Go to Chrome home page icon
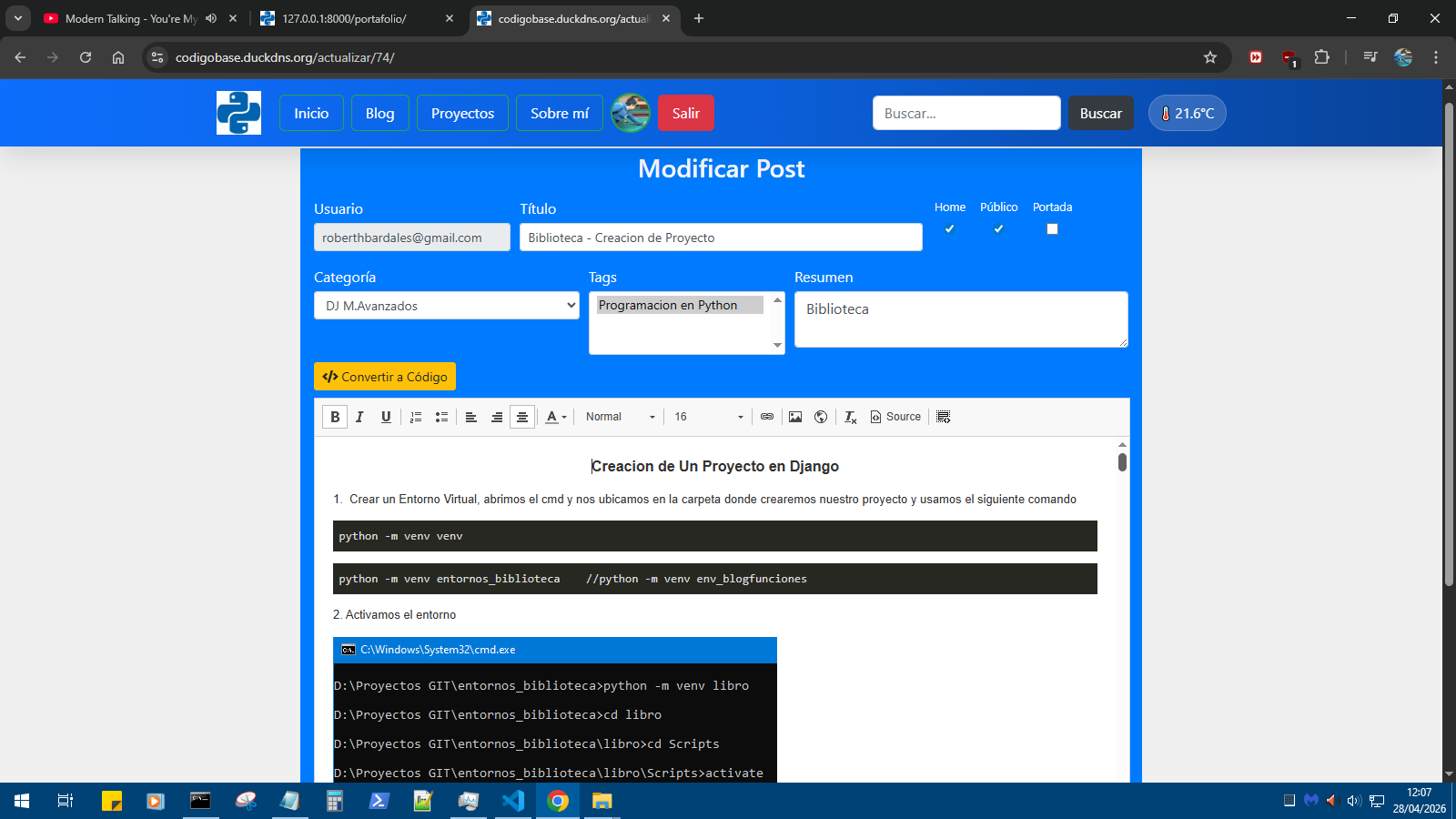The height and width of the screenshot is (819, 1456). click(x=118, y=57)
